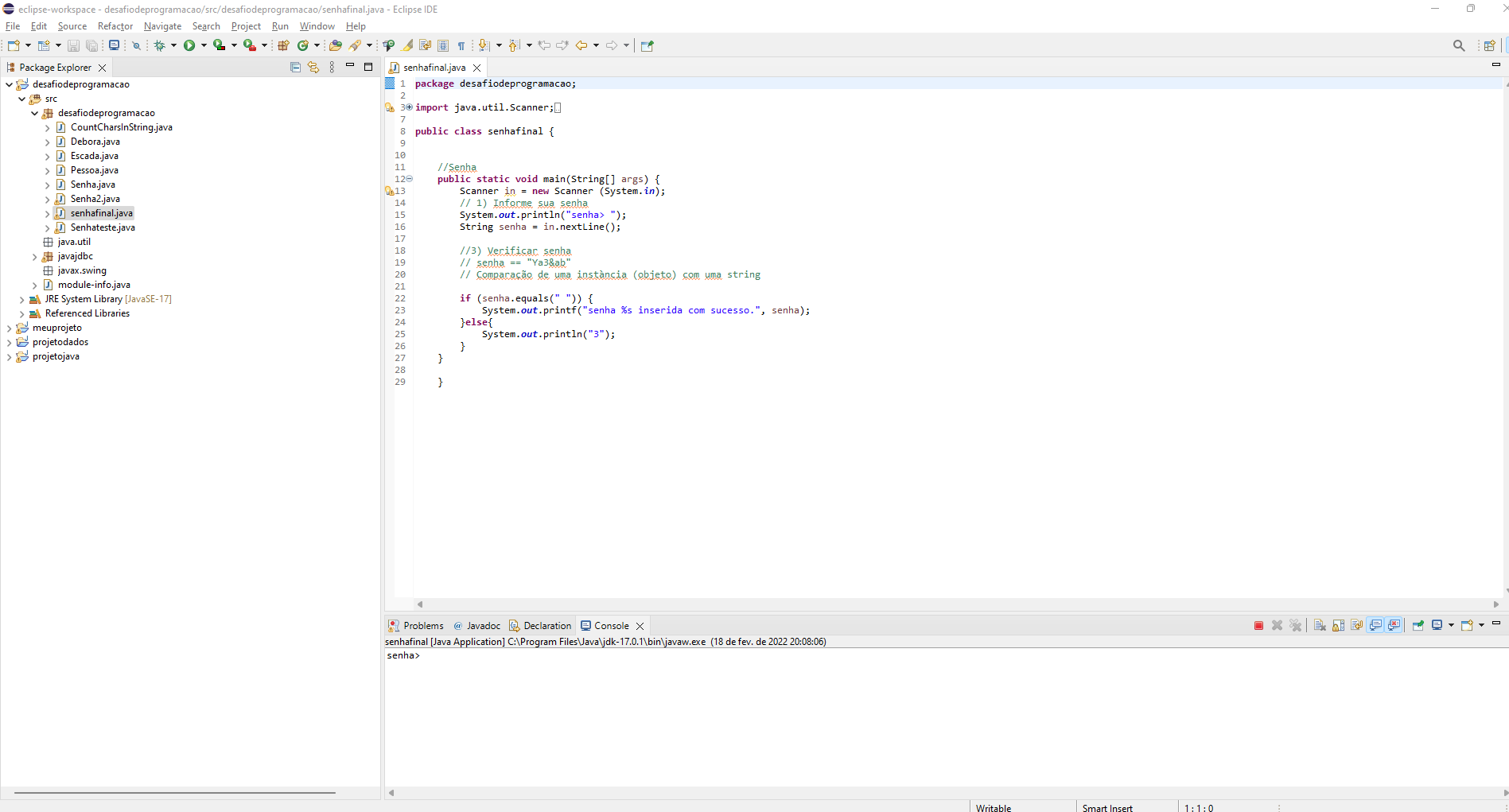This screenshot has width=1509, height=812.
Task: Open the Project menu
Action: point(246,26)
